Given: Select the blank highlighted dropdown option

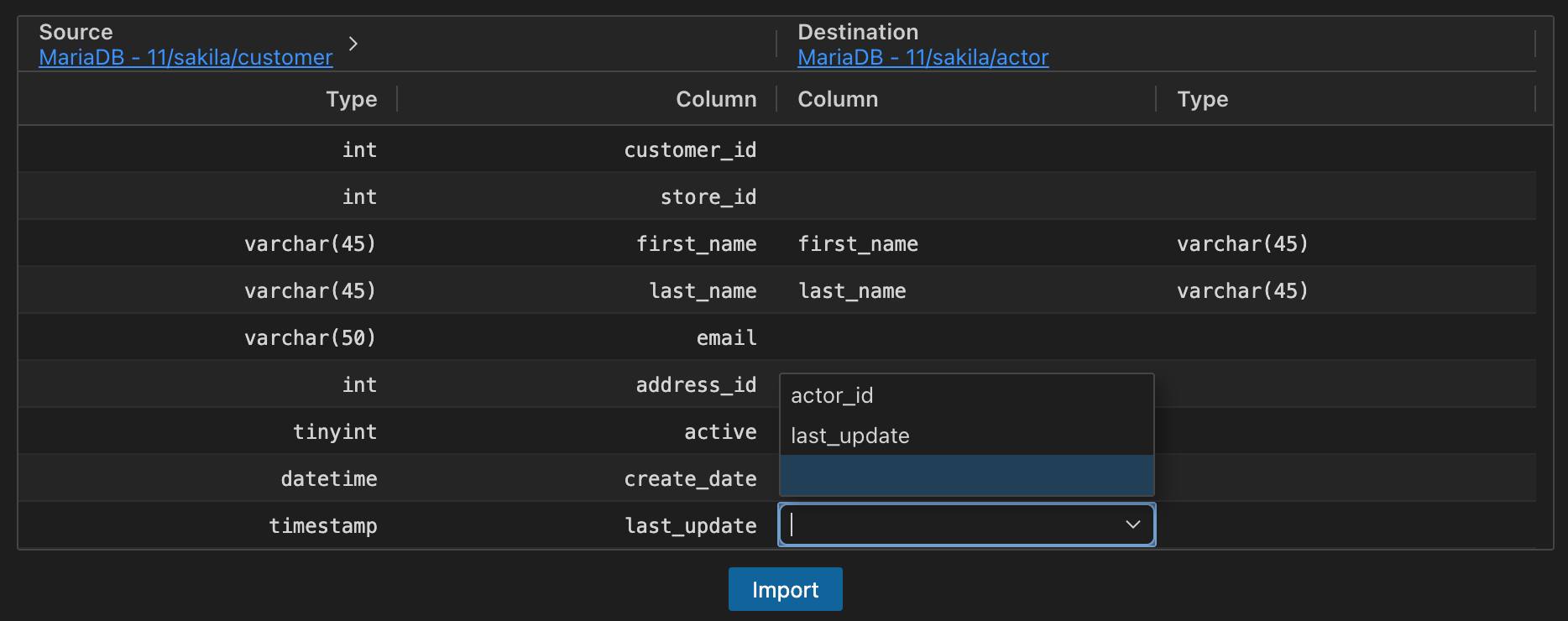Looking at the screenshot, I should [966, 475].
